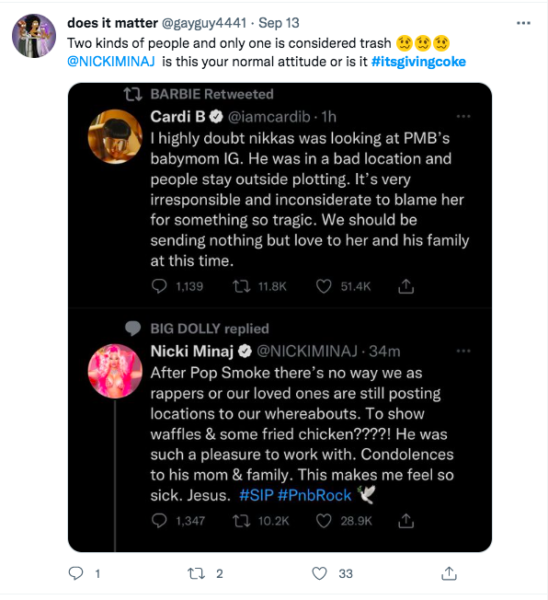The image size is (548, 600).
Task: Open more options on Cardi B's tweet
Action: [x=463, y=116]
